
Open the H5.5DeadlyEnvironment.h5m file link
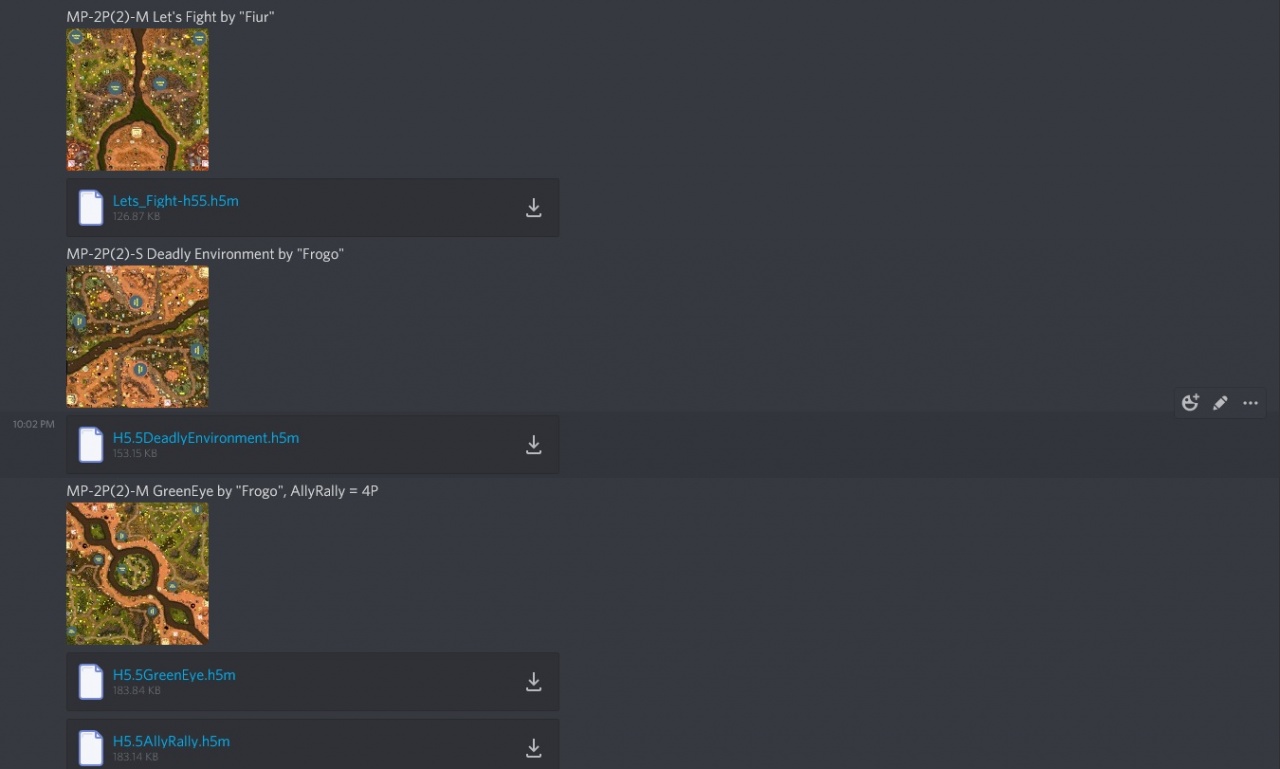(205, 438)
